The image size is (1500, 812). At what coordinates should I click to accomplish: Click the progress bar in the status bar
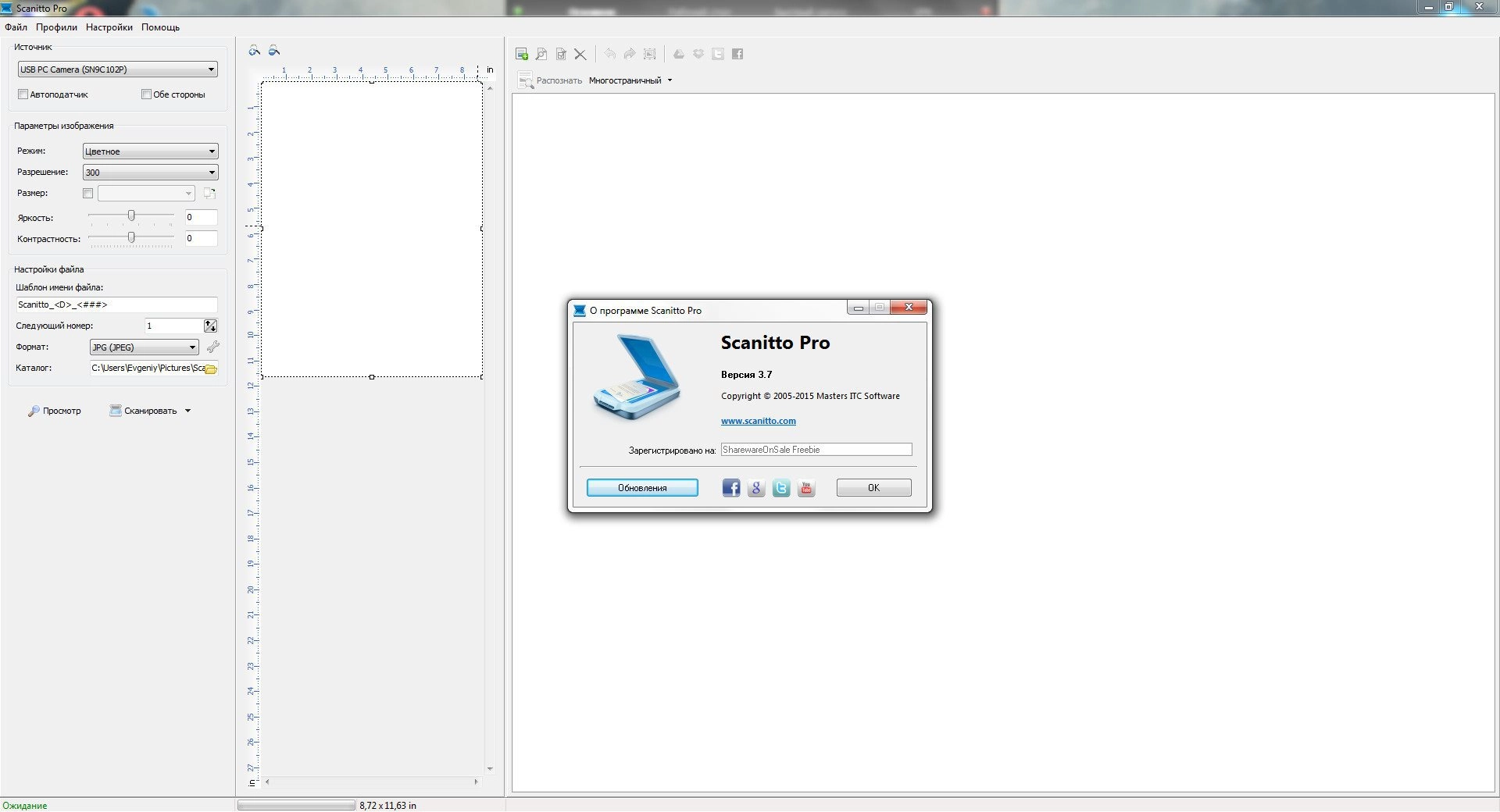point(296,805)
